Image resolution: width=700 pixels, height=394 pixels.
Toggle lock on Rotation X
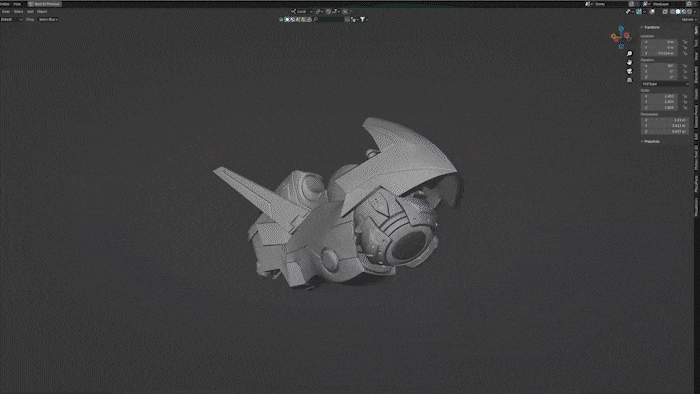coord(685,66)
